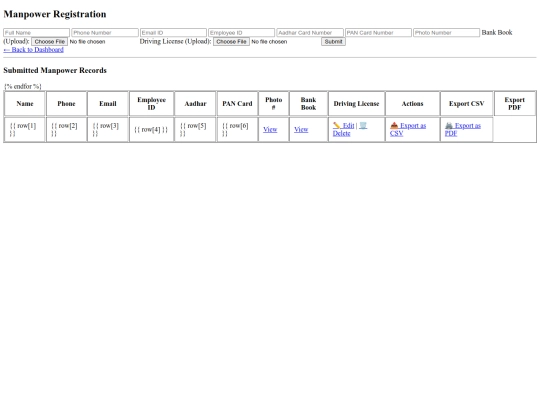Screen dimensions: 540x405
Task: Click the Photo # column header
Action: tap(273, 104)
